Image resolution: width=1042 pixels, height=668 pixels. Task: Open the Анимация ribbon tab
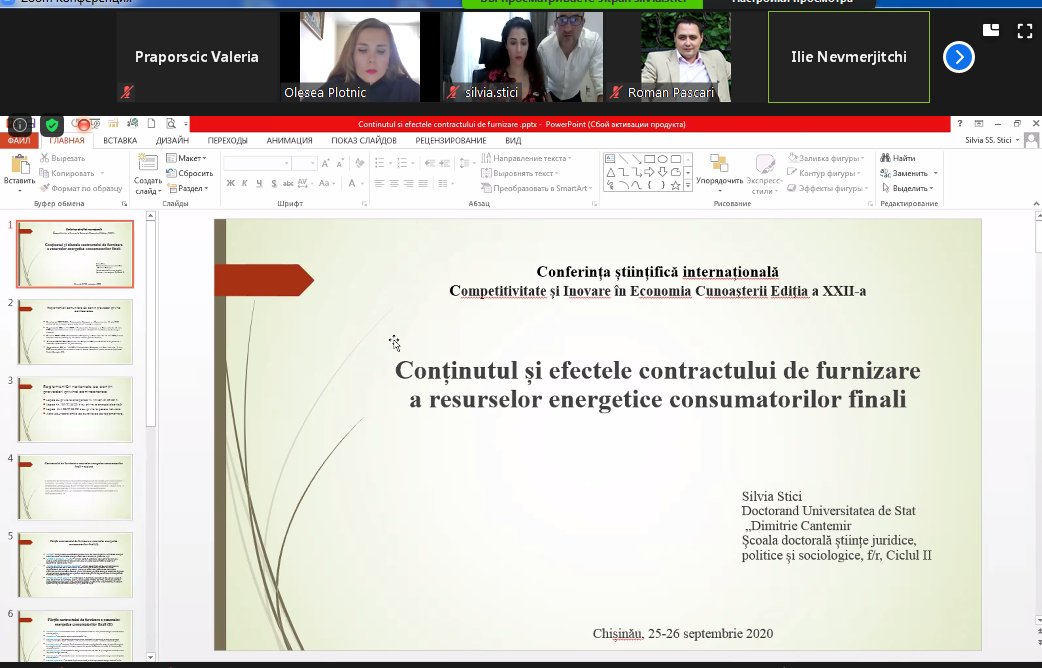[x=289, y=141]
